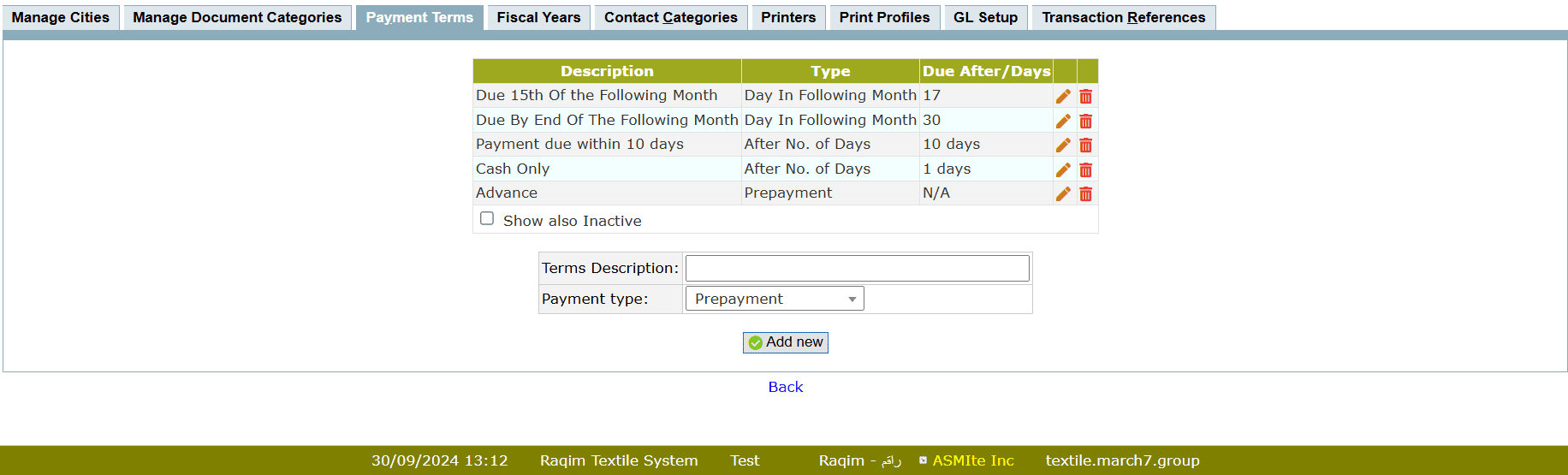Click the ASMIte Inc footer link
This screenshot has height=475, width=1568.
tap(972, 460)
